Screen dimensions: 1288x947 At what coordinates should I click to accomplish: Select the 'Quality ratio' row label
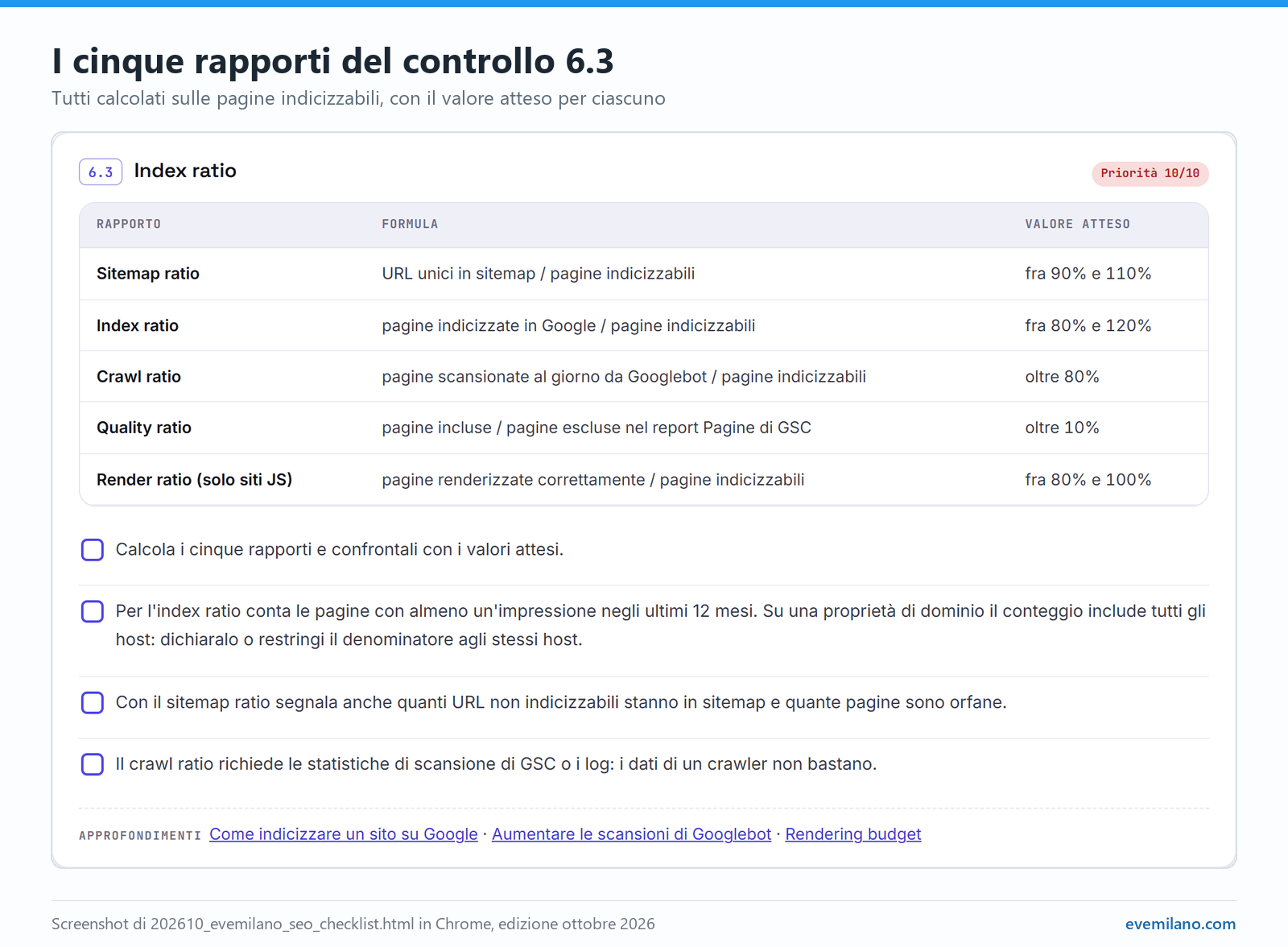point(144,428)
